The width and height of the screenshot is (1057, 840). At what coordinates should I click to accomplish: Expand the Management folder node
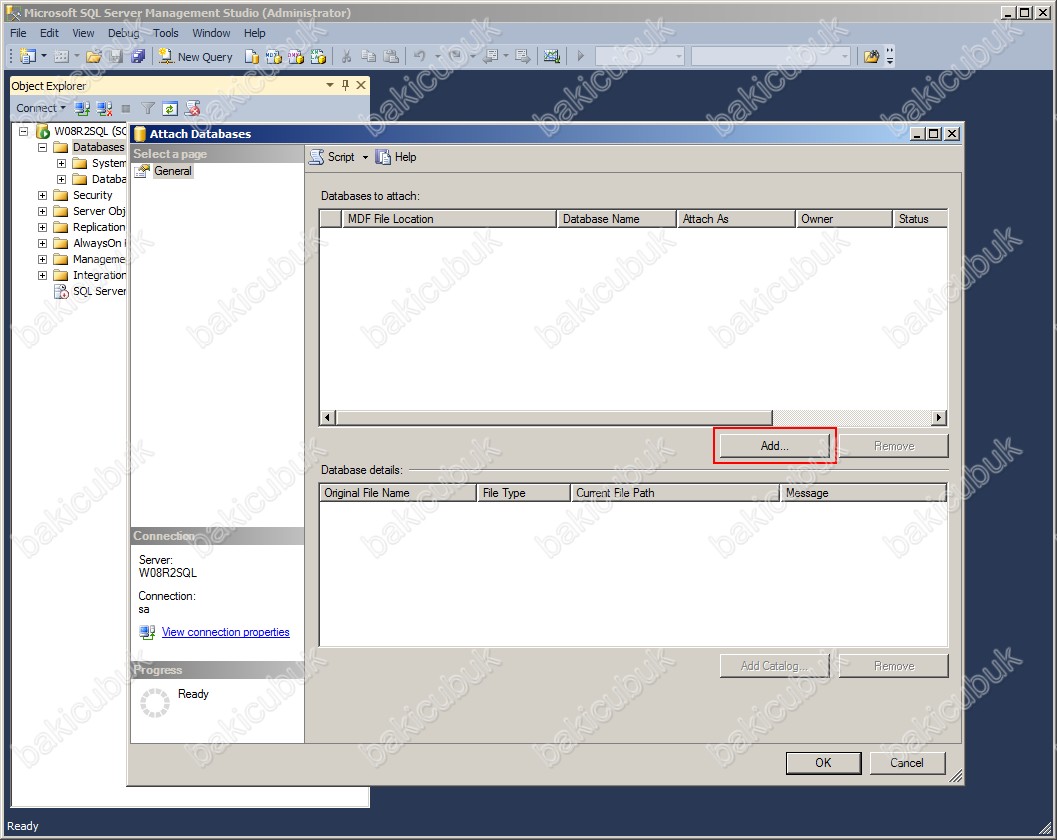click(x=42, y=260)
